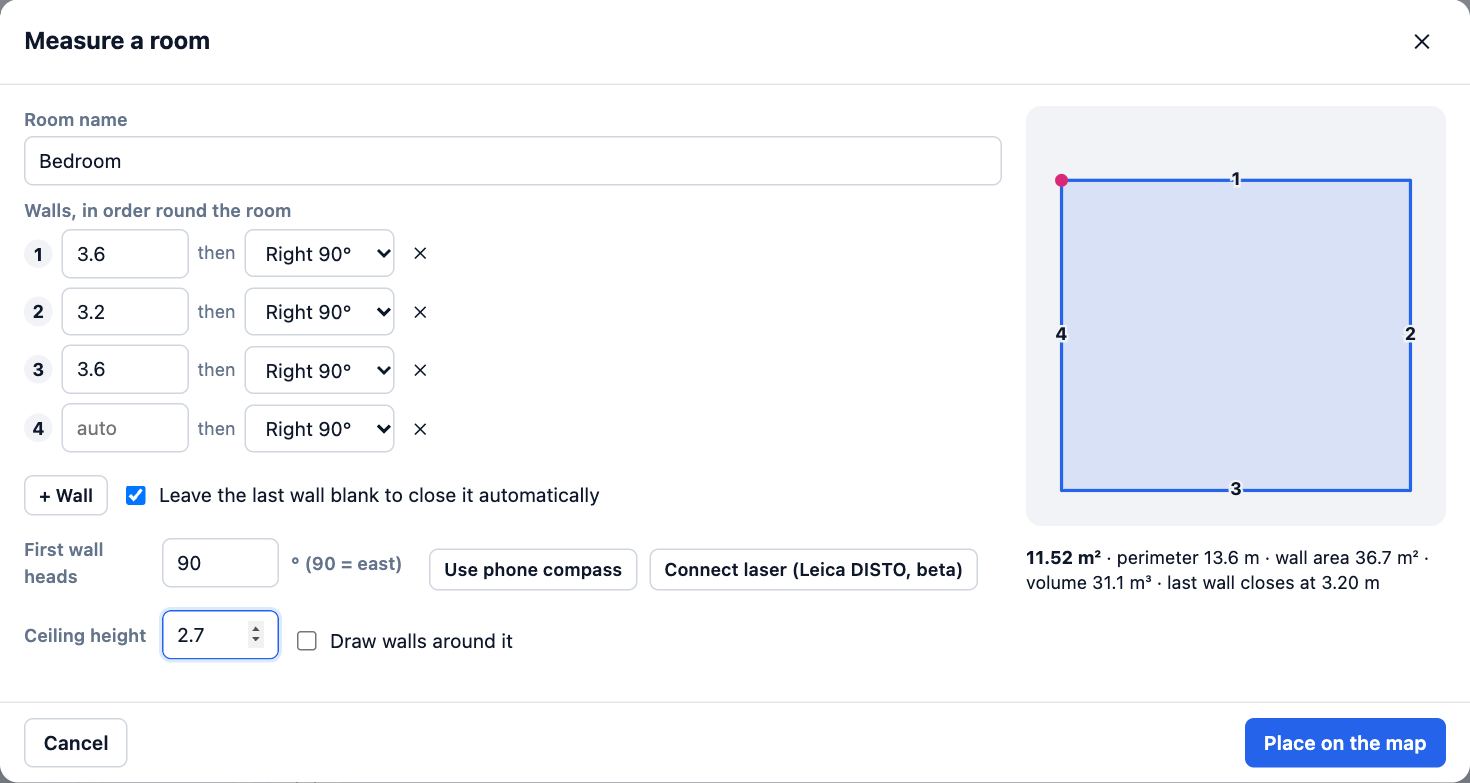Uncheck Leave the last wall blank option
1470x783 pixels.
coord(136,495)
